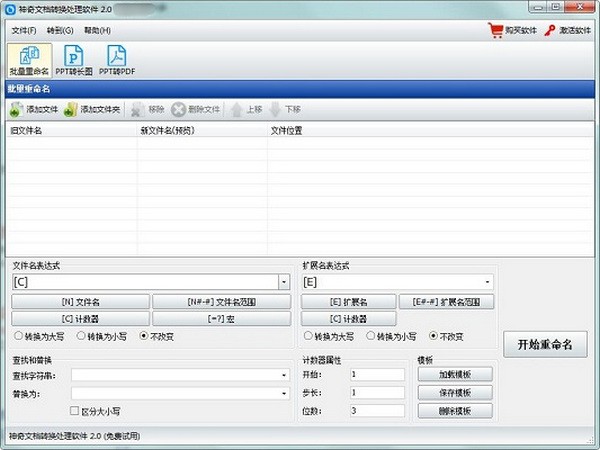Screen dimensions: 600x450
Task: Expand the 扩展名表达式 [E] dropdown
Action: 488,283
